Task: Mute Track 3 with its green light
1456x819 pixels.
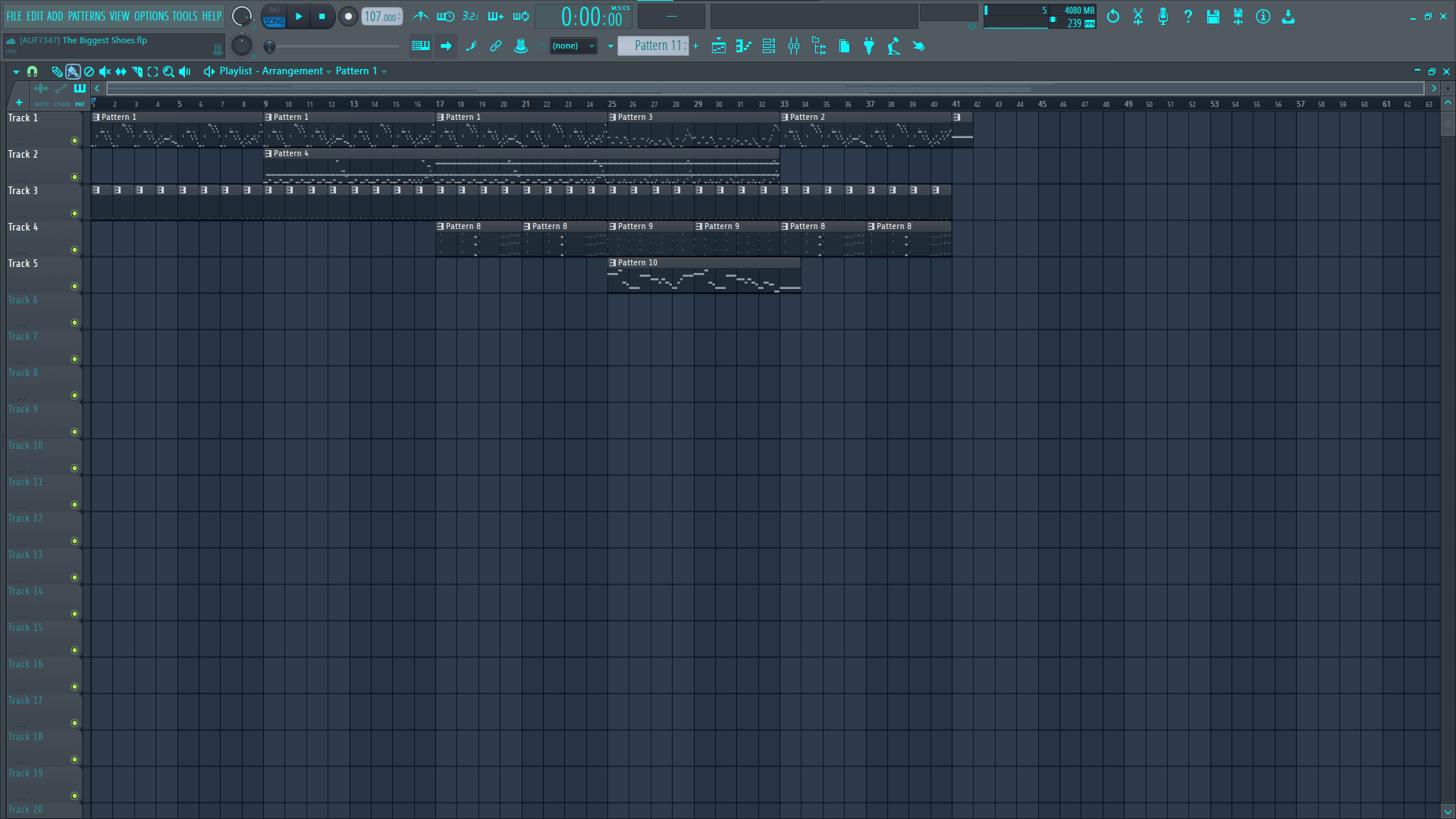Action: [74, 213]
